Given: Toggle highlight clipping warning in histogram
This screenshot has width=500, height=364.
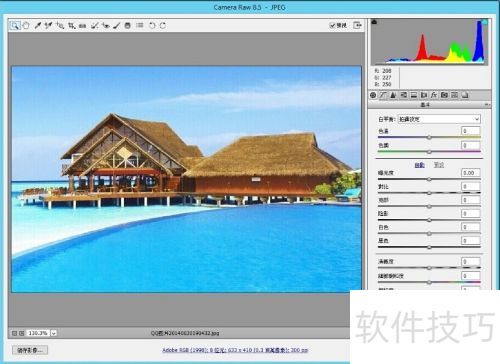Looking at the screenshot, I should (485, 22).
